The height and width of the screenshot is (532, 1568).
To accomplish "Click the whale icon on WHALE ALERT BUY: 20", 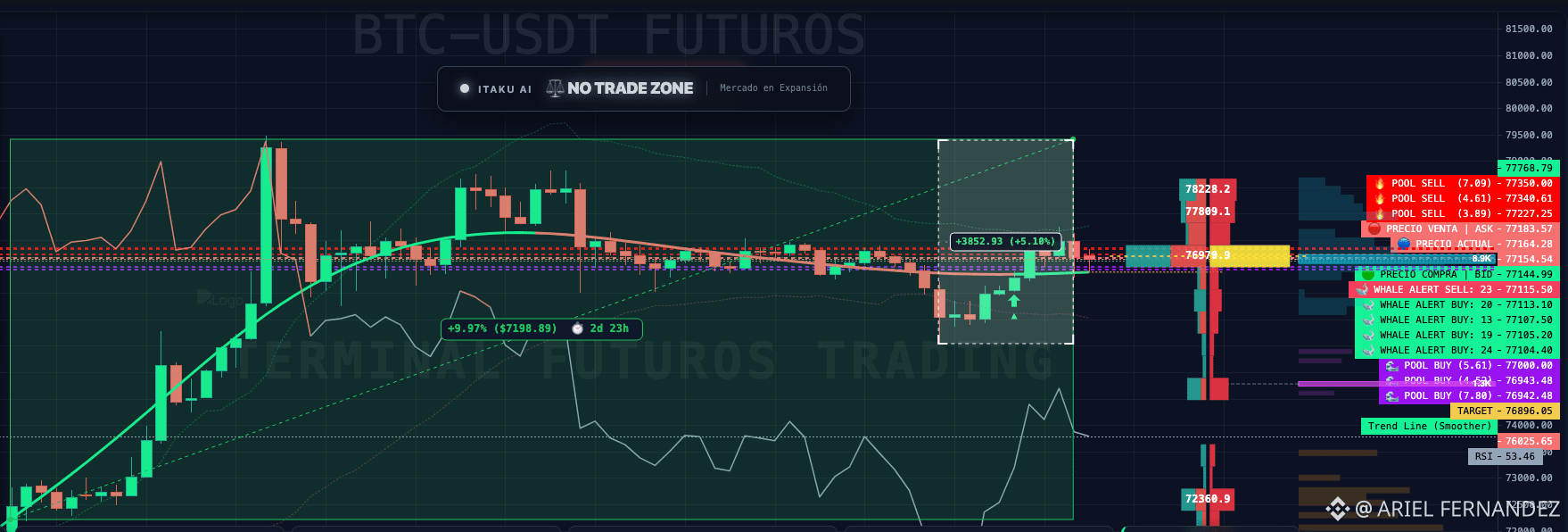I will point(1368,304).
